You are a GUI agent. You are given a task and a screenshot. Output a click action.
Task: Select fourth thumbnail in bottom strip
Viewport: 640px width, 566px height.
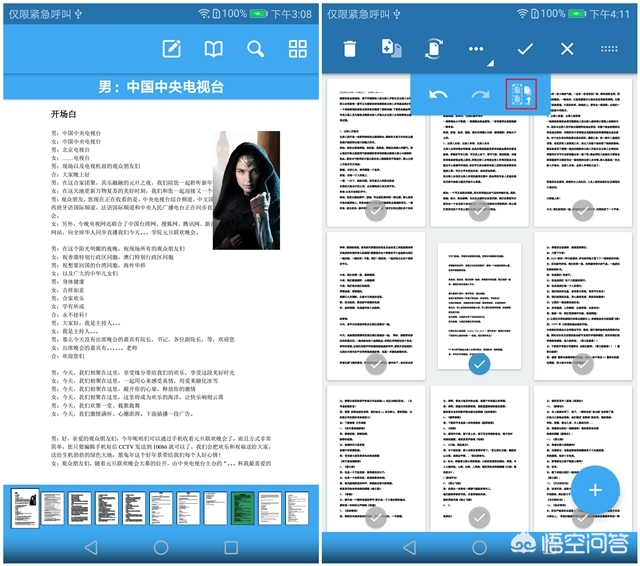pyautogui.click(x=107, y=508)
